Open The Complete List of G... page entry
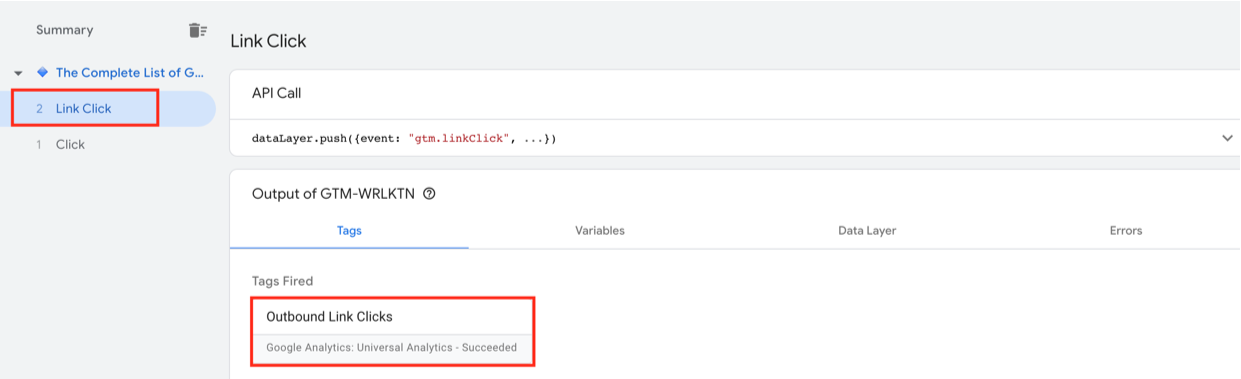The image size is (1241, 379). click(130, 72)
